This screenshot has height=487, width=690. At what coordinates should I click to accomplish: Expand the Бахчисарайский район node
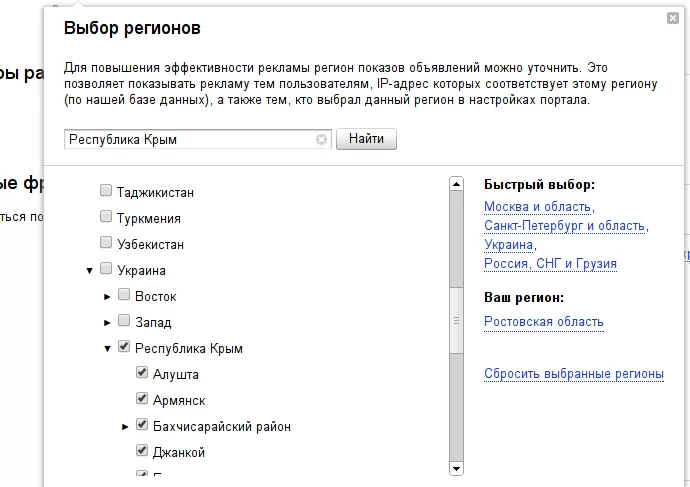pyautogui.click(x=125, y=426)
